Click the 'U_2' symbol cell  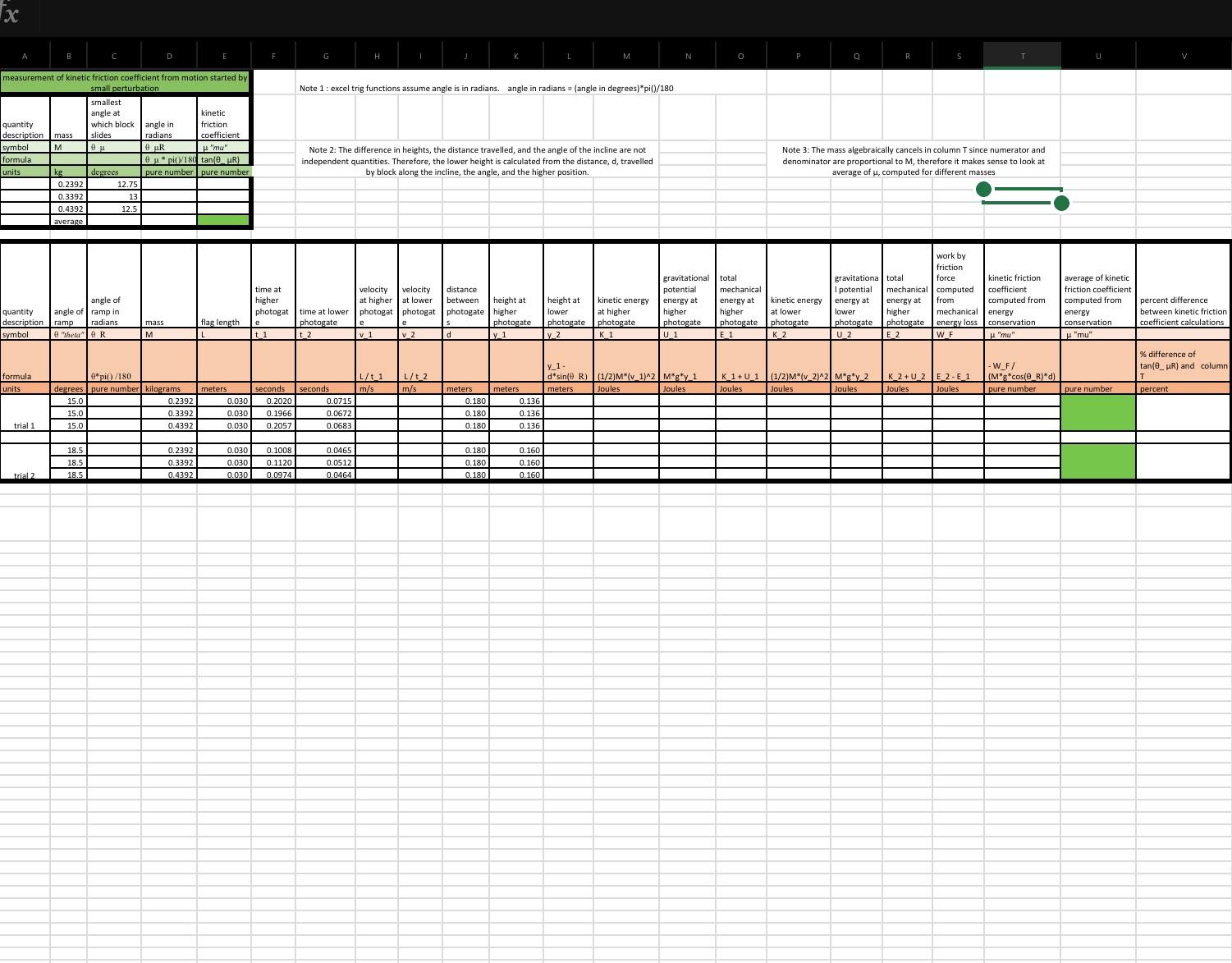pos(856,335)
